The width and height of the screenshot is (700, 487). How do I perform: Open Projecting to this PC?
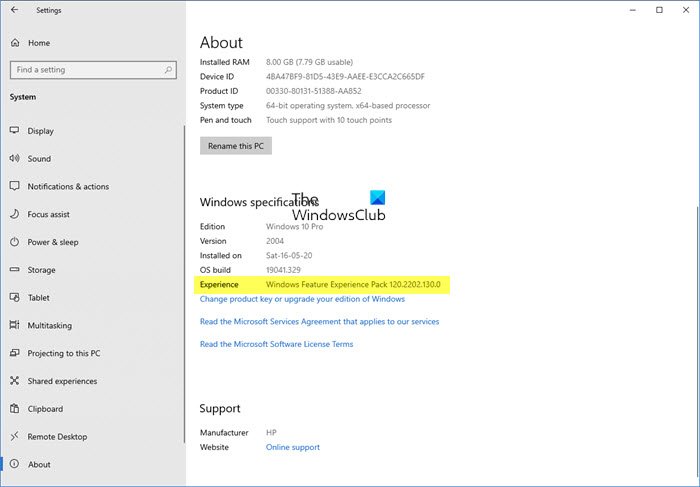[93, 353]
